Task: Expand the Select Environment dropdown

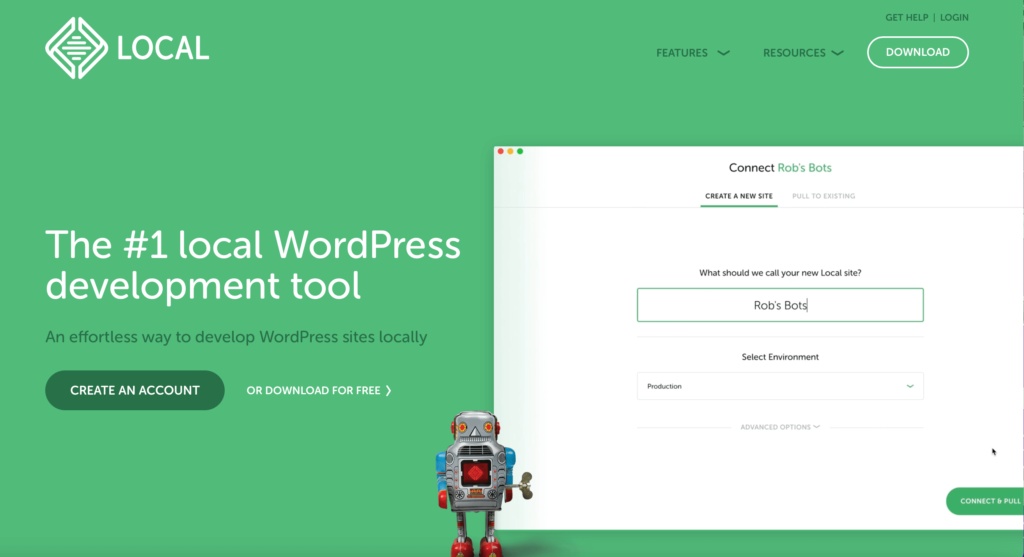Action: [x=779, y=386]
